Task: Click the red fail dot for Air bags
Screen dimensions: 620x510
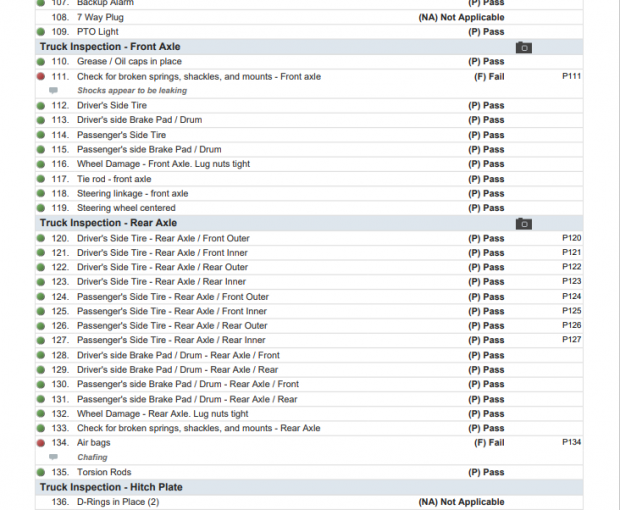Action: (x=41, y=442)
